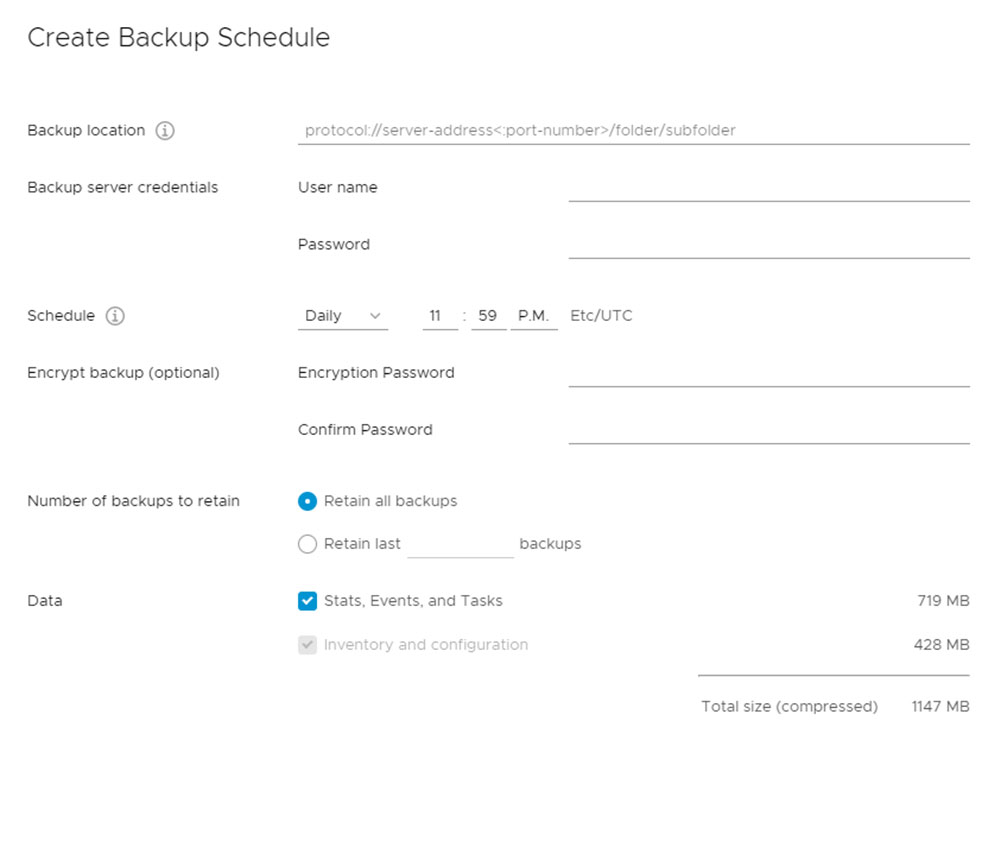Click the minutes field showing 59
Image resolution: width=1001 pixels, height=847 pixels.
pos(488,316)
